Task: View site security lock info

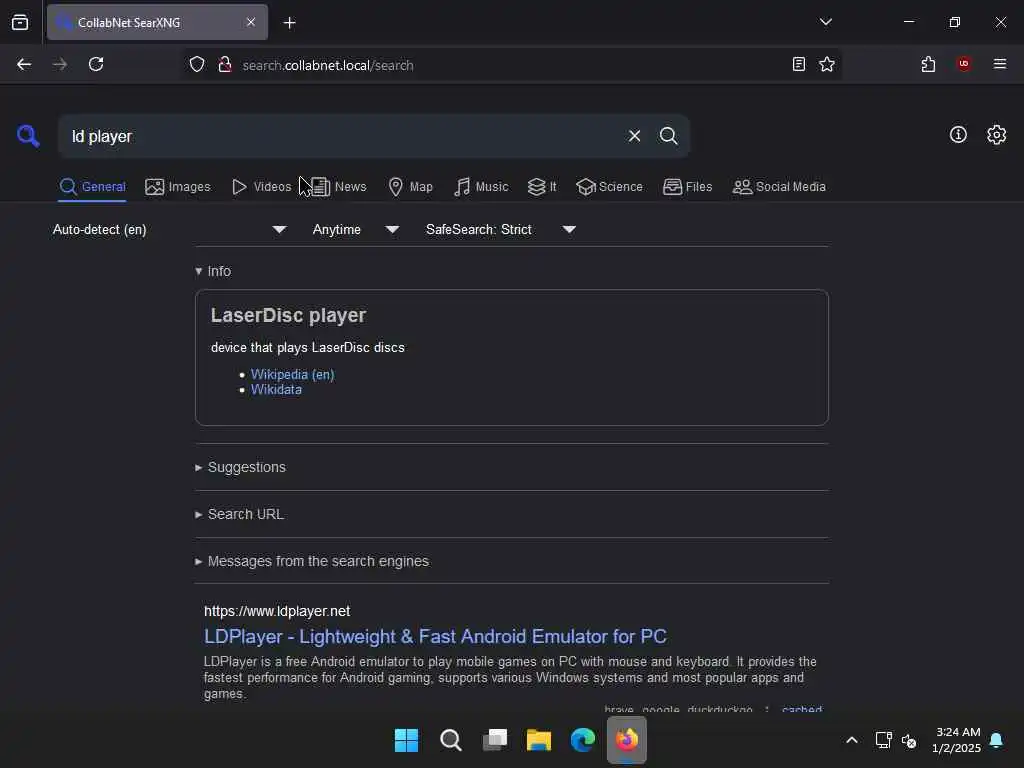Action: pyautogui.click(x=225, y=64)
